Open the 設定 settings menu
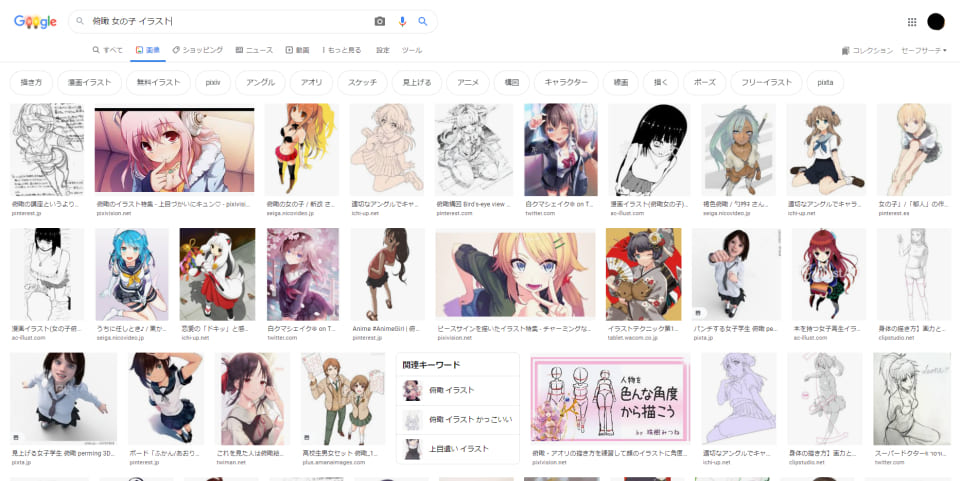Viewport: 960px width, 481px height. (x=382, y=50)
